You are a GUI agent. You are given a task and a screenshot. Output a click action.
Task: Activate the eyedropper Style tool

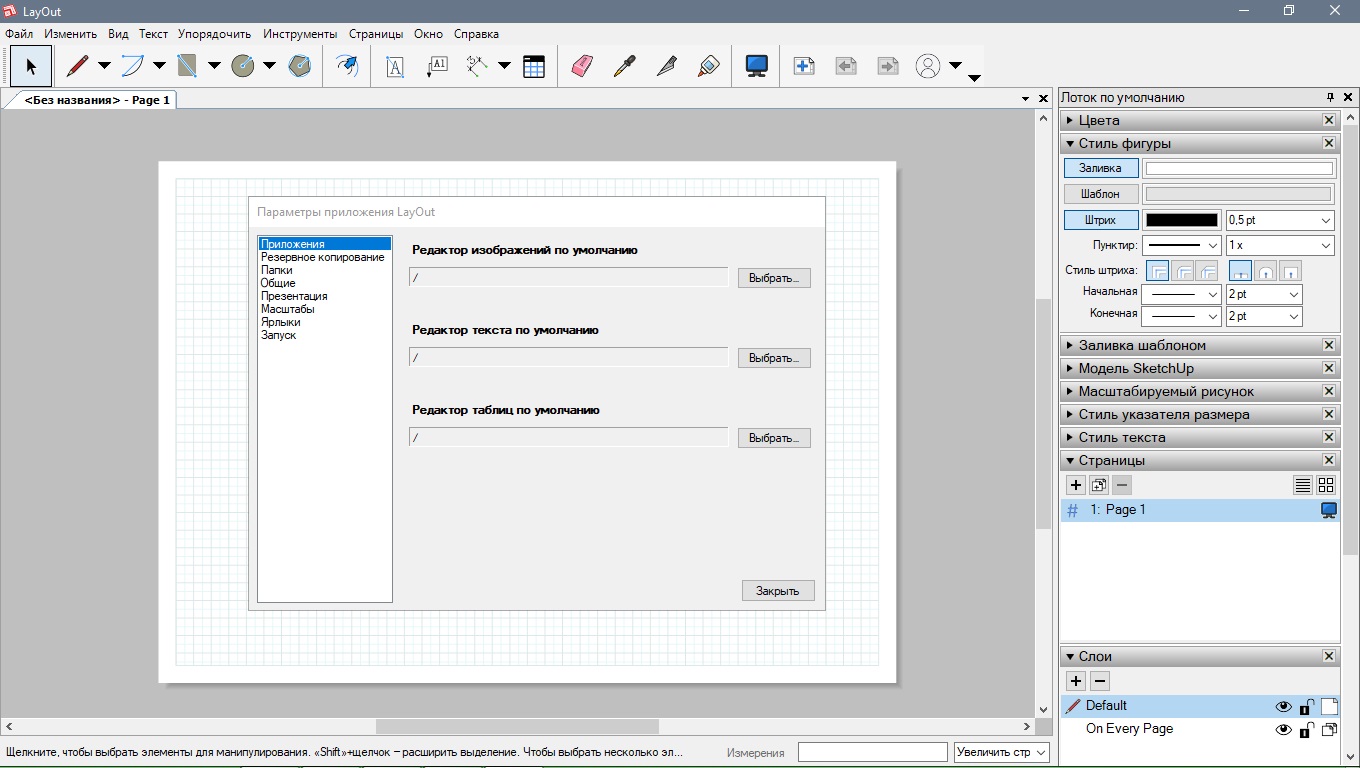[625, 67]
